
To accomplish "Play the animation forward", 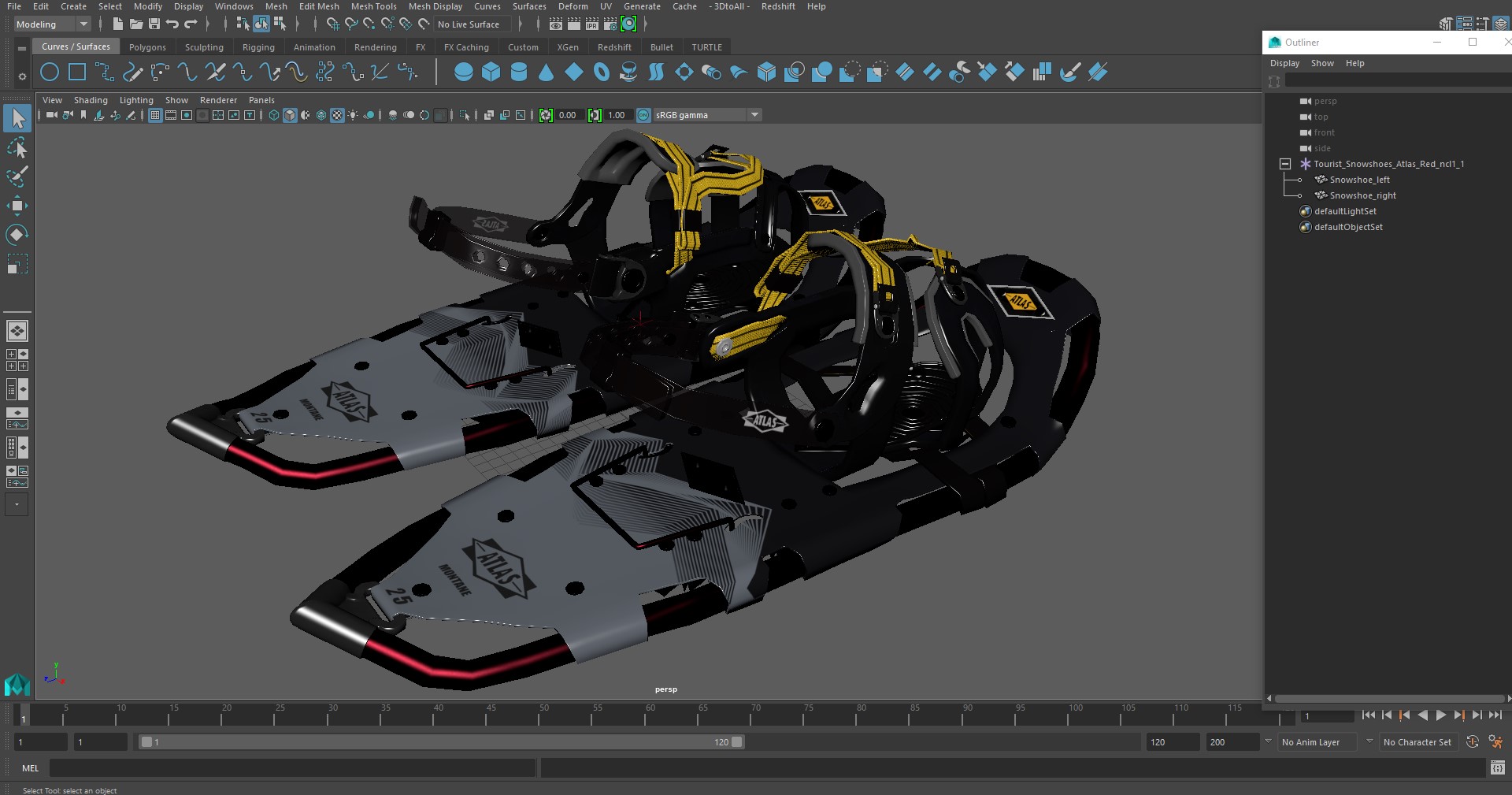I will coord(1440,715).
